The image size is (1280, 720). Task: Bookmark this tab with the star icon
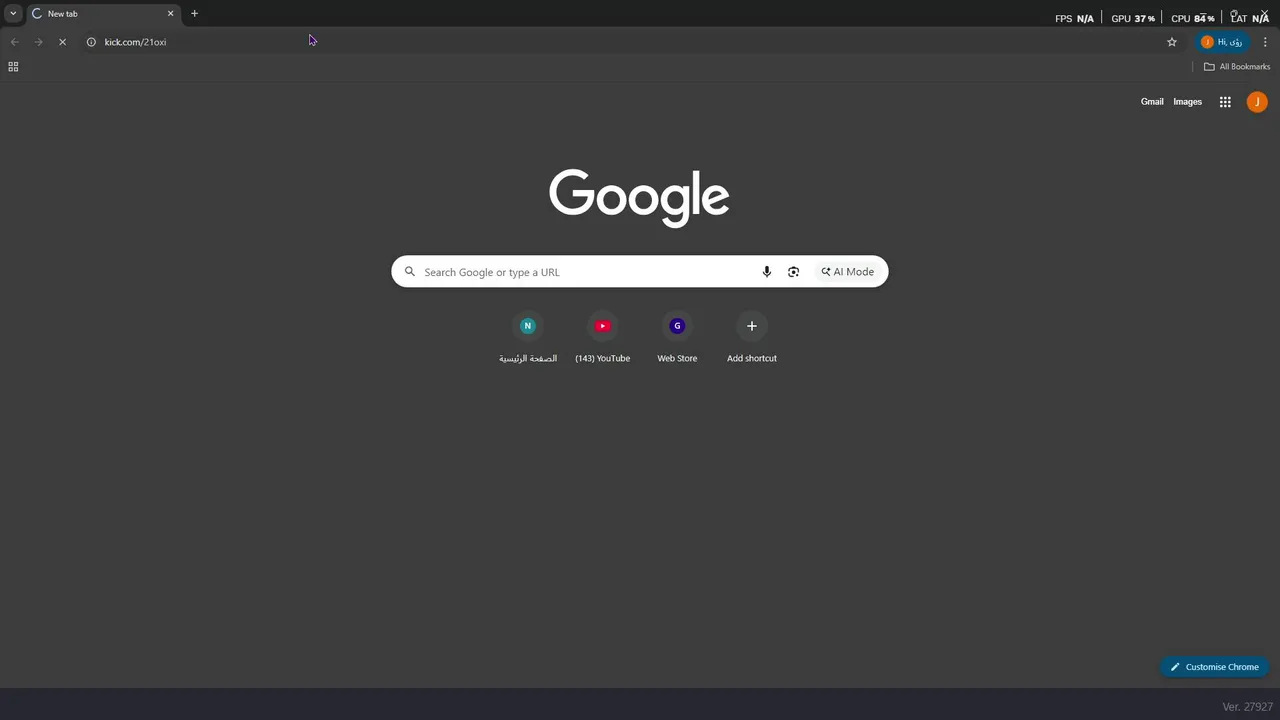[1172, 42]
